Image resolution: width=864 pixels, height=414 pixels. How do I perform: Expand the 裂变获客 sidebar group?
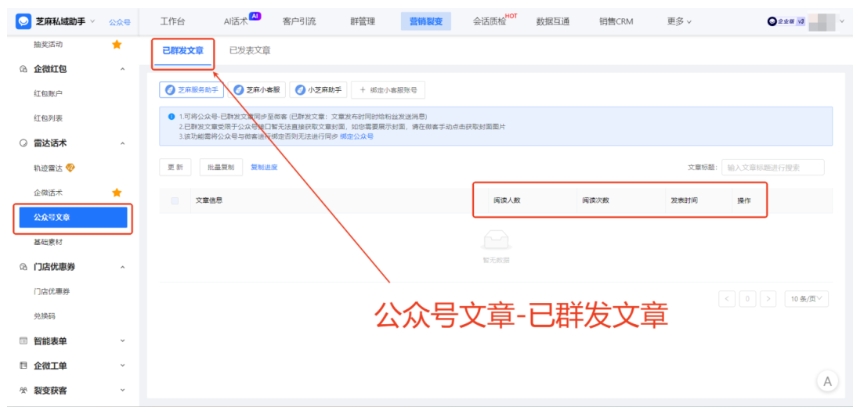coord(122,390)
